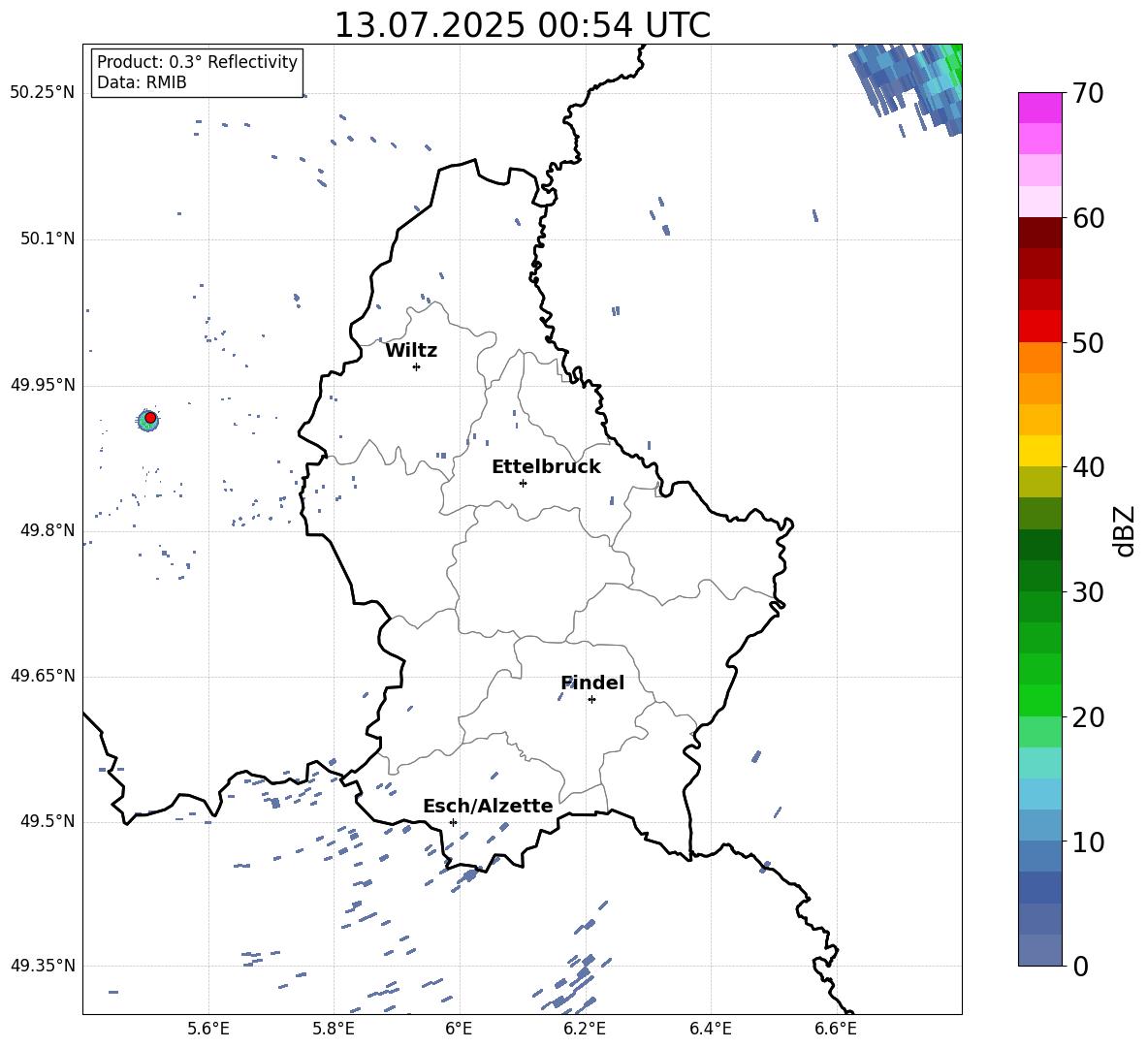
Task: Click the 50.1°N latitude label
Action: pyautogui.click(x=47, y=238)
